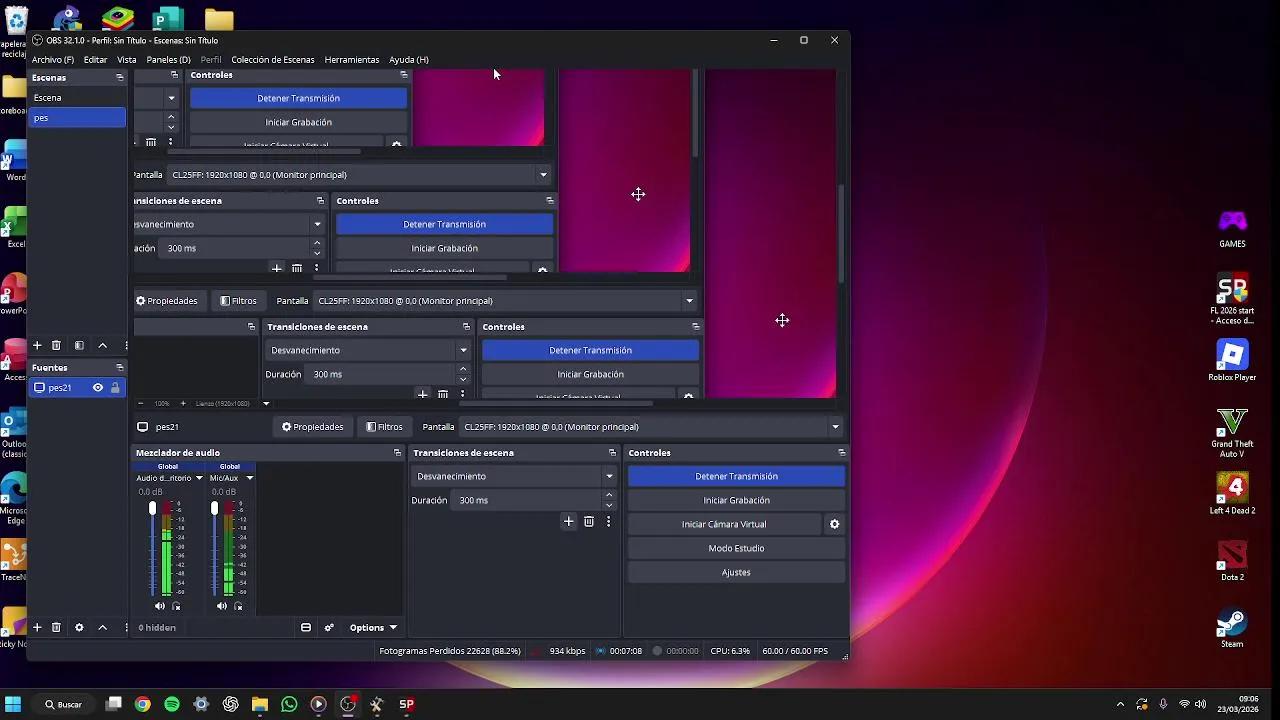Click bottom Detener Transmisión button

pos(736,476)
